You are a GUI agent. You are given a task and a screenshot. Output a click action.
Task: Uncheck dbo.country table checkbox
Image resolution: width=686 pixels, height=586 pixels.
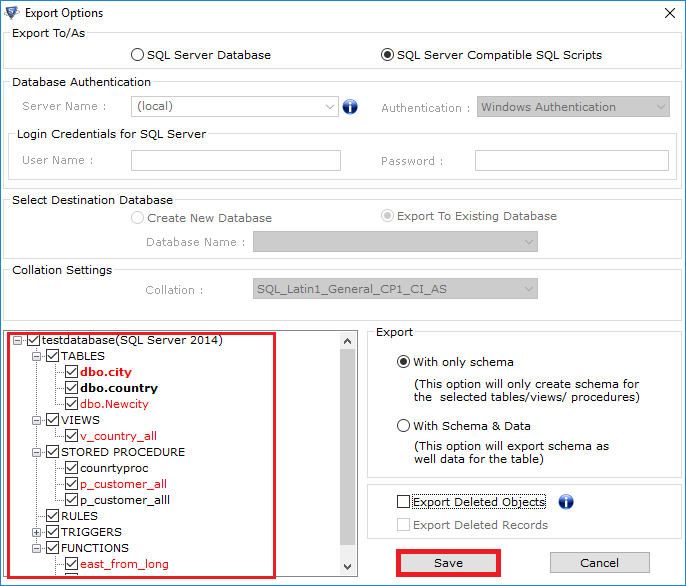click(72, 388)
